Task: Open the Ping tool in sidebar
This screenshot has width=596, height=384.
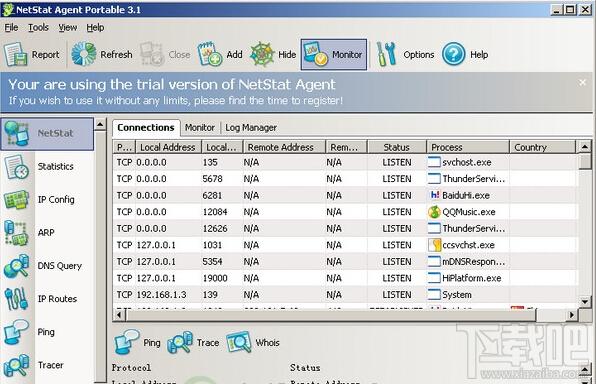Action: click(x=47, y=332)
